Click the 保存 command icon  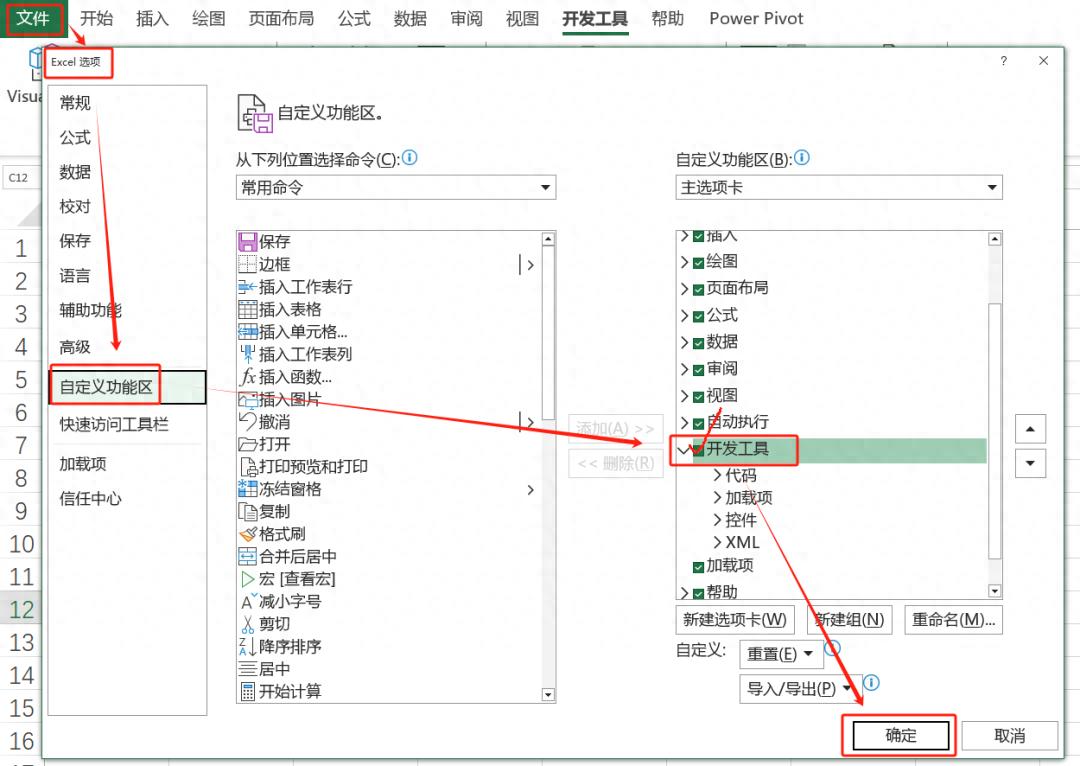coord(247,242)
